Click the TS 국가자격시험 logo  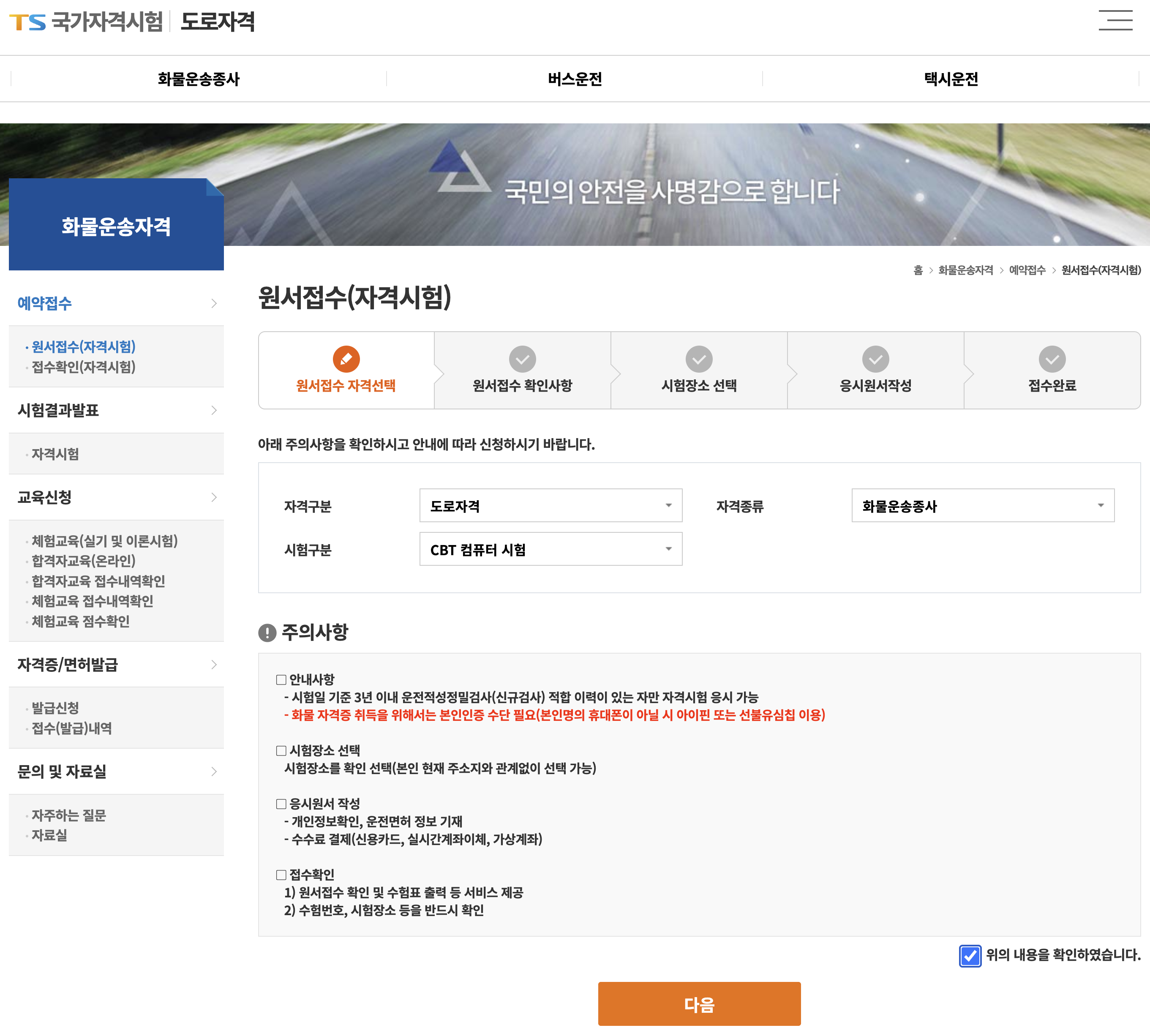(x=85, y=22)
